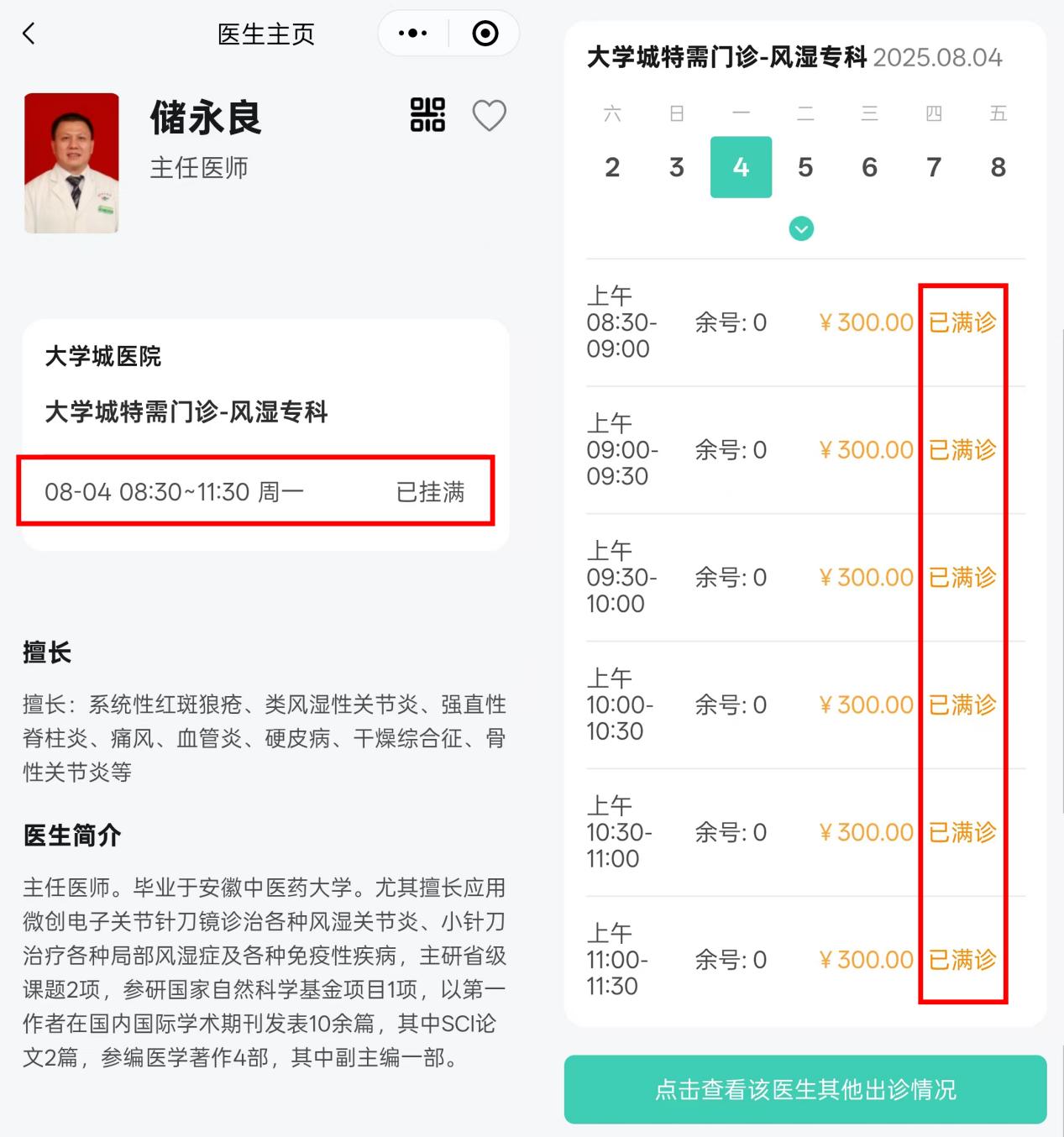Tap 已满诊 for the 10:00-10:30 slot
The width and height of the screenshot is (1064, 1137).
(x=962, y=705)
